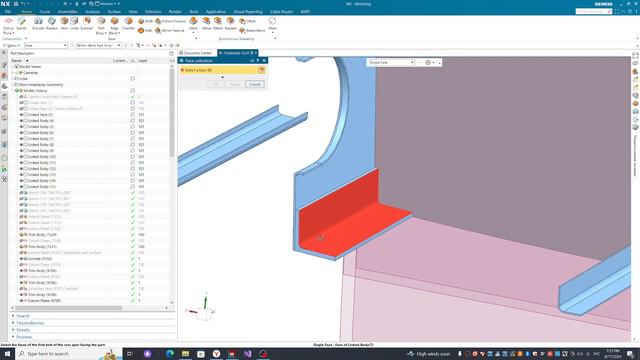Expand the Model Views tree node
Viewport: 640px width, 360px height.
(13, 67)
